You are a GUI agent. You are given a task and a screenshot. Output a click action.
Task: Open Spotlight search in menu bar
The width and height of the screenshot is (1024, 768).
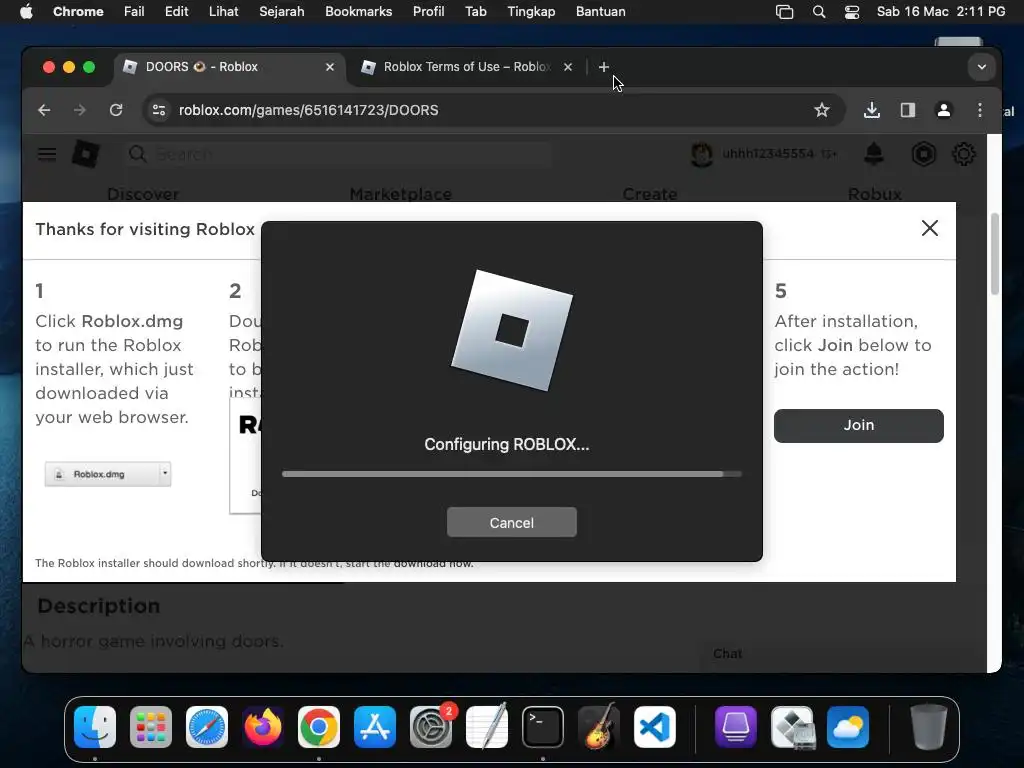click(818, 12)
